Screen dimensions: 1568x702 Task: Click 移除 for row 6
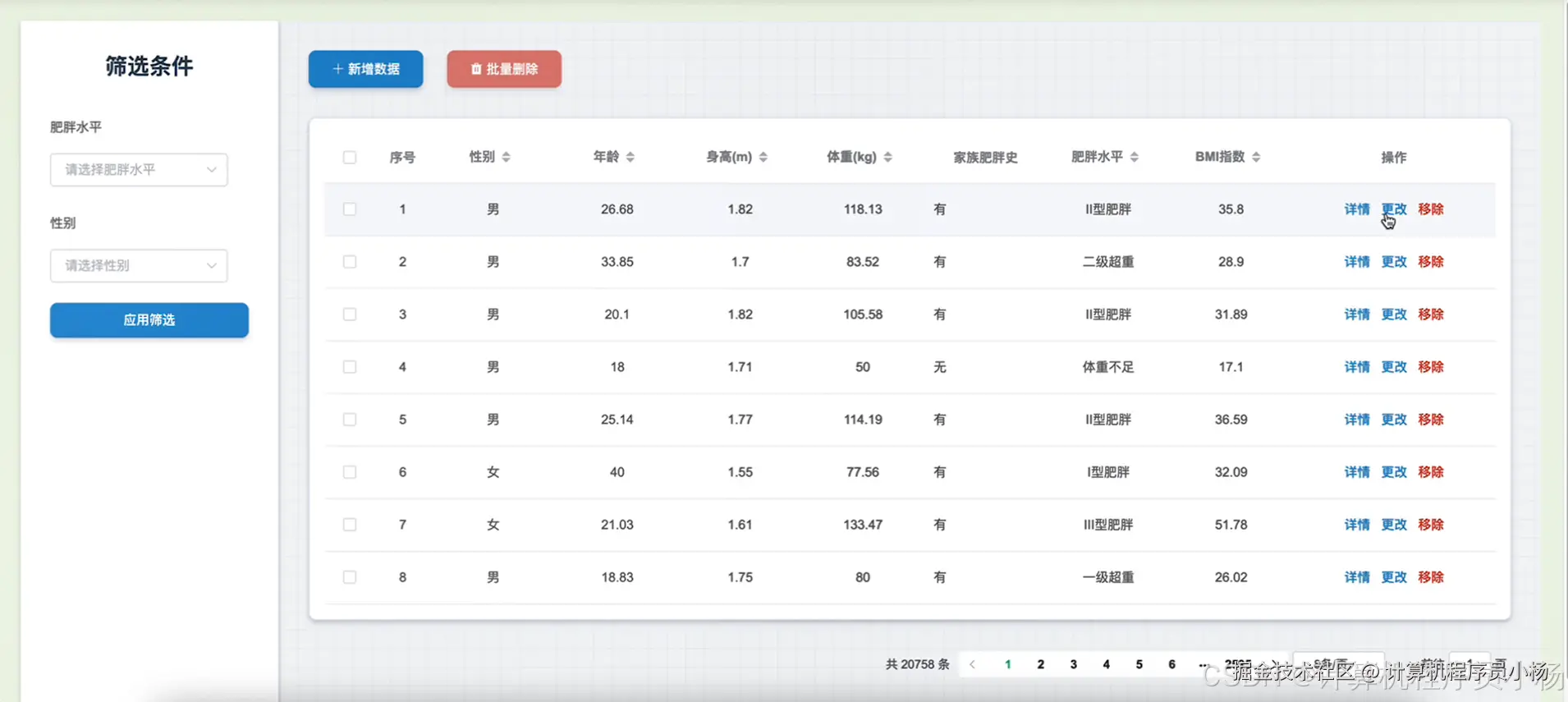1431,472
